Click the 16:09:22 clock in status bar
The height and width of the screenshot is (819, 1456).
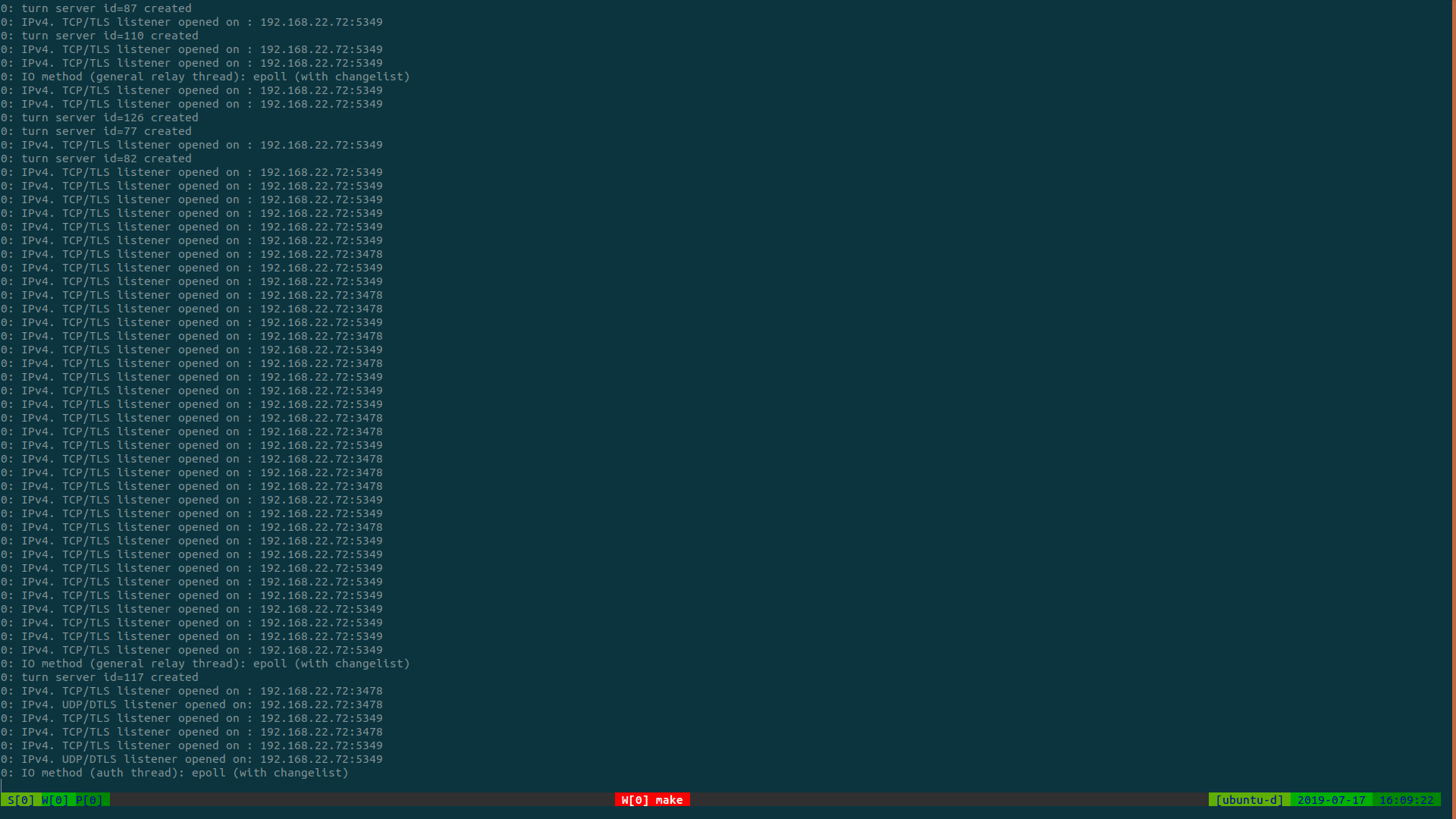[1406, 800]
